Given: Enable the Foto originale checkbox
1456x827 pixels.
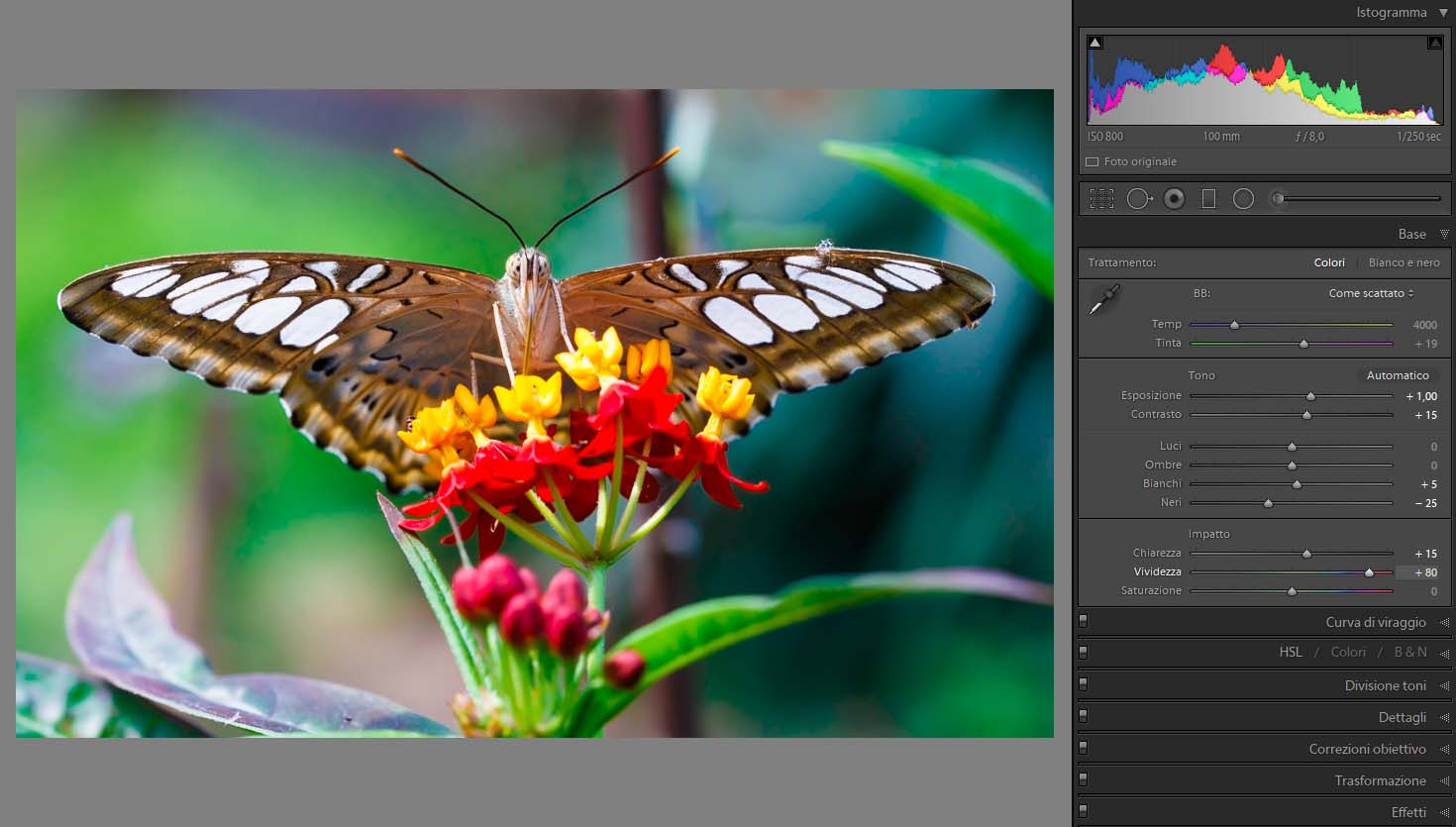Looking at the screenshot, I should tap(1092, 161).
